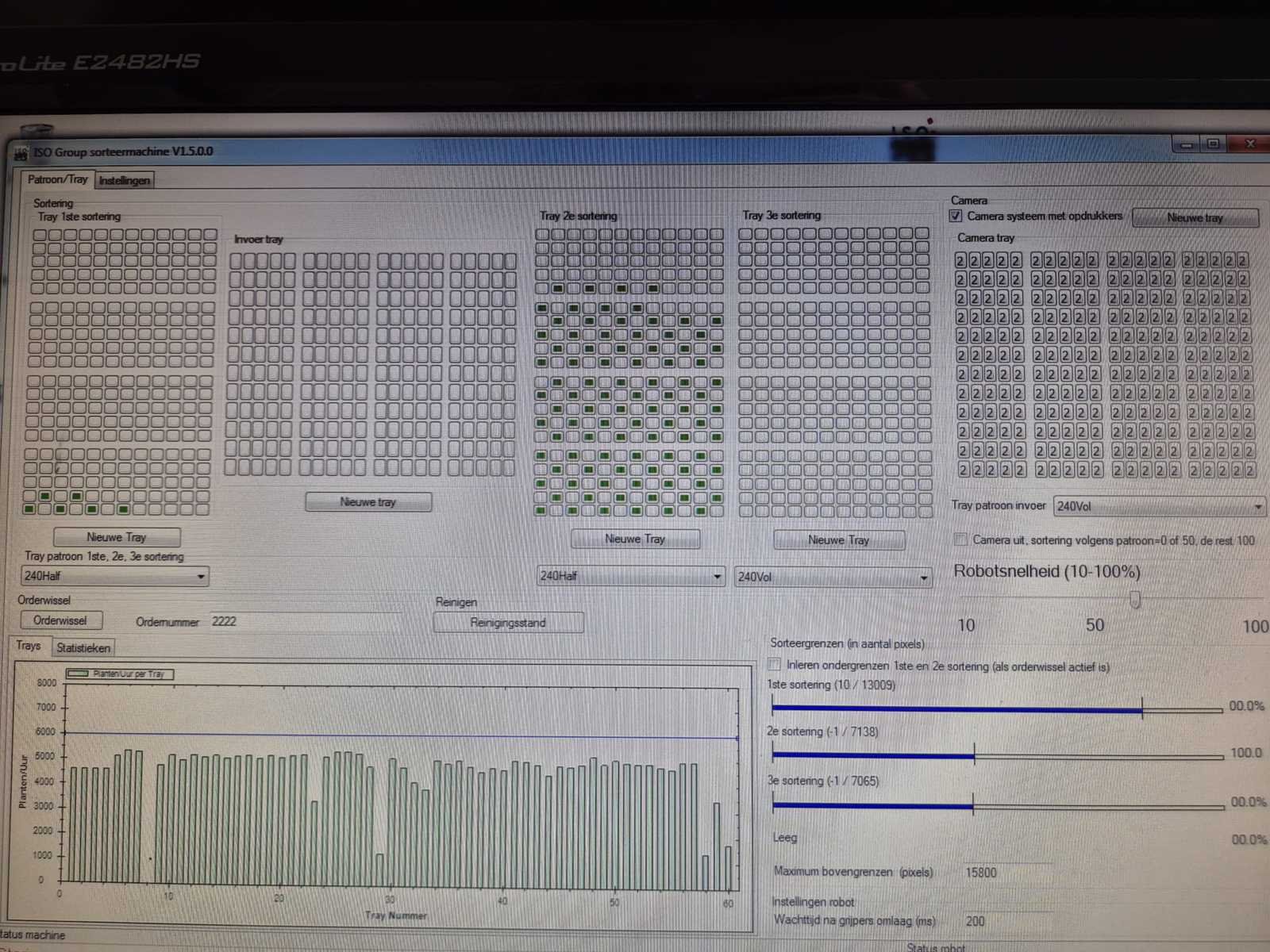Open Tray patroon invoer 240Vol dropdown
1270x952 pixels.
tap(1159, 506)
